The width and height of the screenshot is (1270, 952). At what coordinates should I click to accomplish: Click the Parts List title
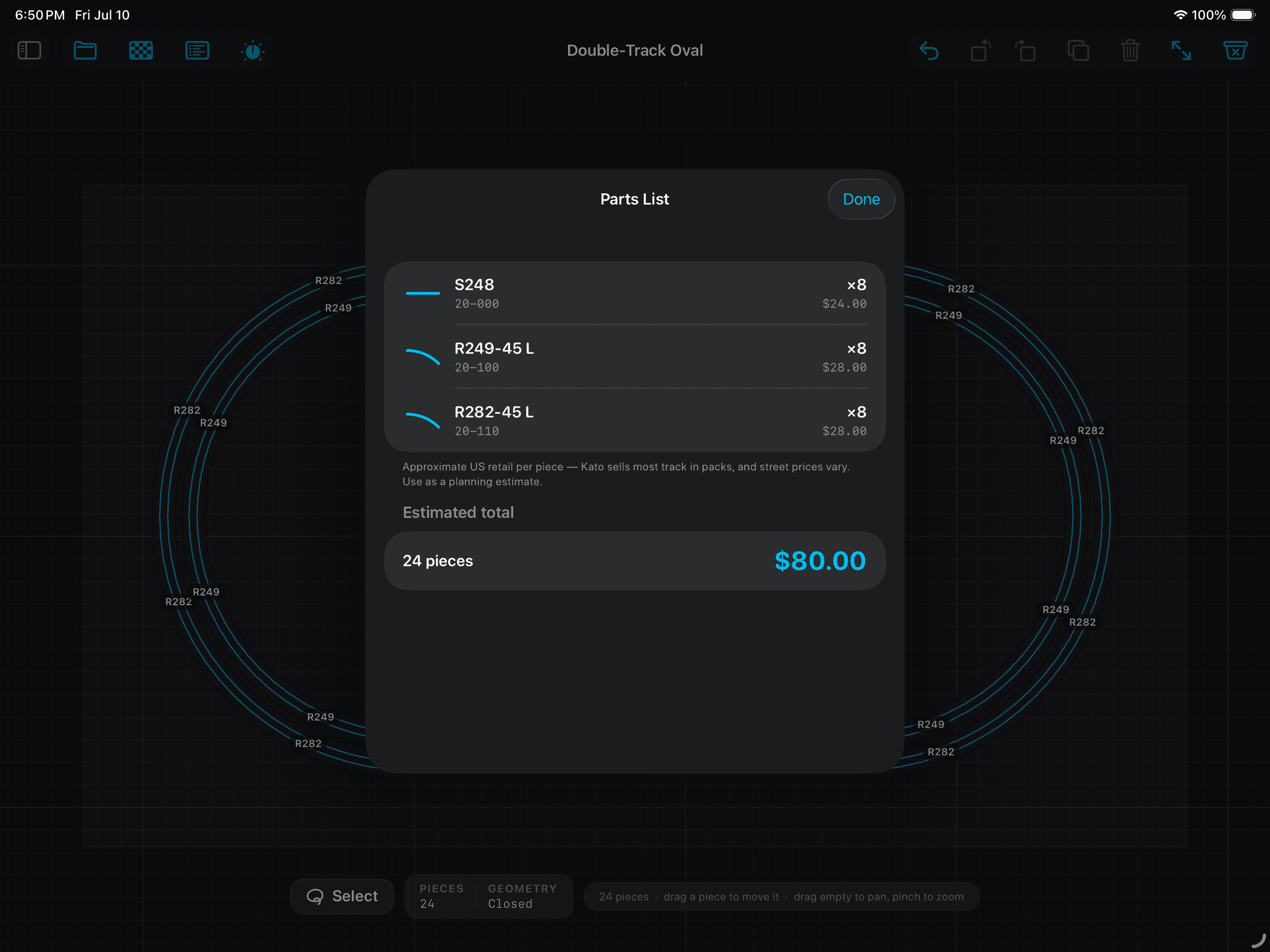pyautogui.click(x=635, y=199)
